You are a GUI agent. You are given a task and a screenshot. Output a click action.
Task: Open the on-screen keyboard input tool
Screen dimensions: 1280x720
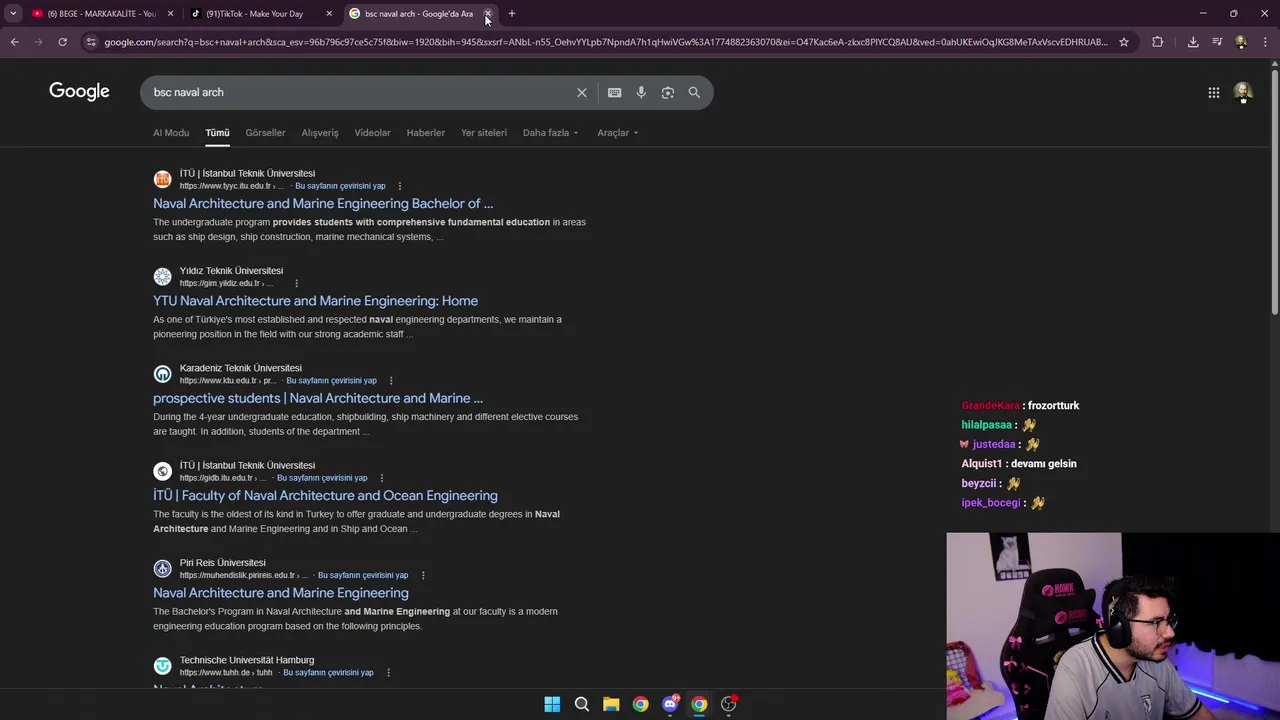click(x=615, y=92)
